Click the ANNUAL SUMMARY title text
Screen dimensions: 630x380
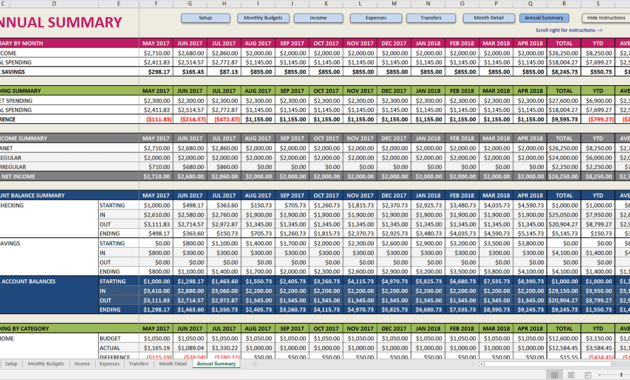(x=61, y=22)
